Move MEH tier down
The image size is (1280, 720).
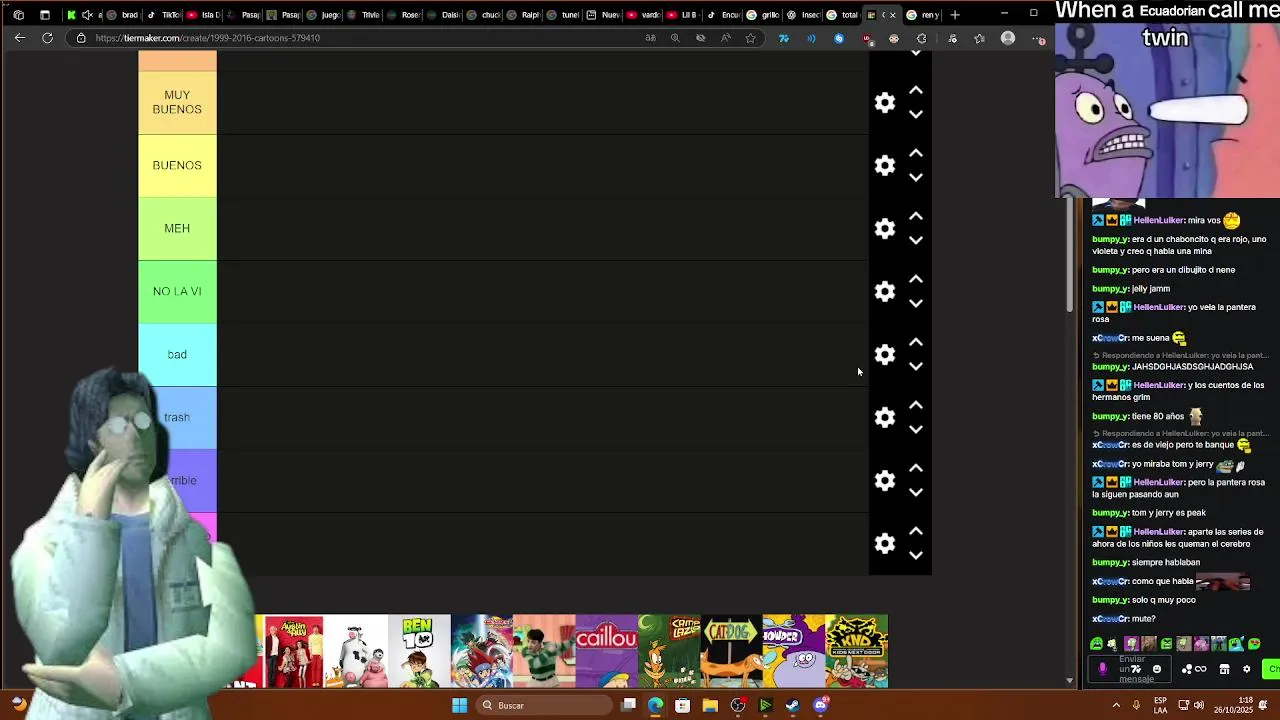[915, 240]
